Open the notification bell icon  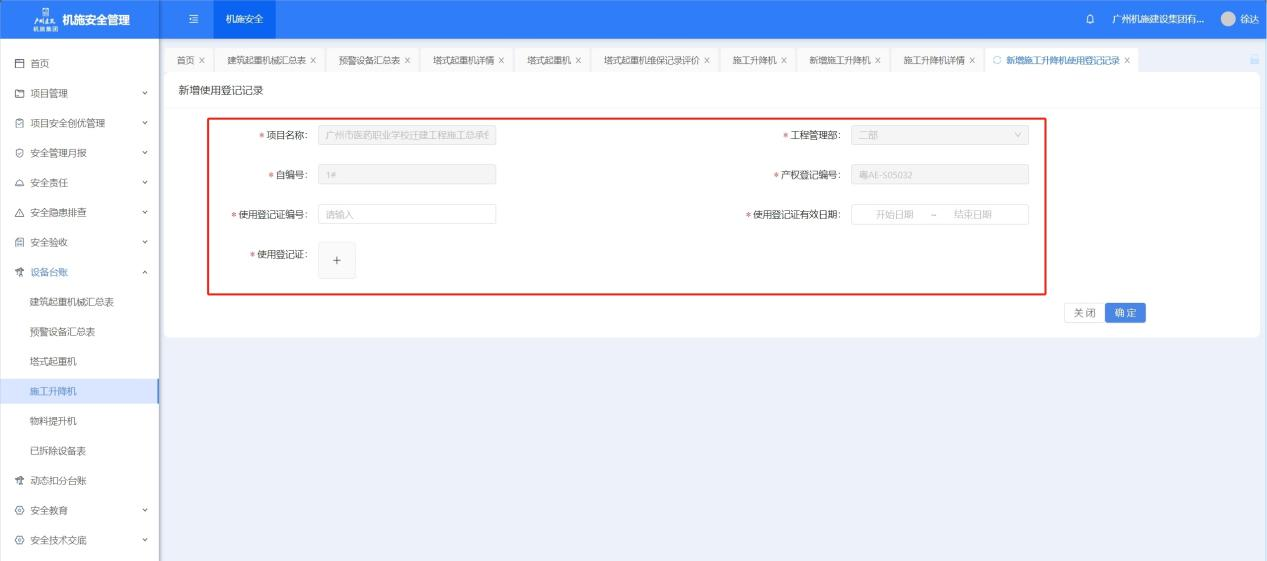[1088, 20]
